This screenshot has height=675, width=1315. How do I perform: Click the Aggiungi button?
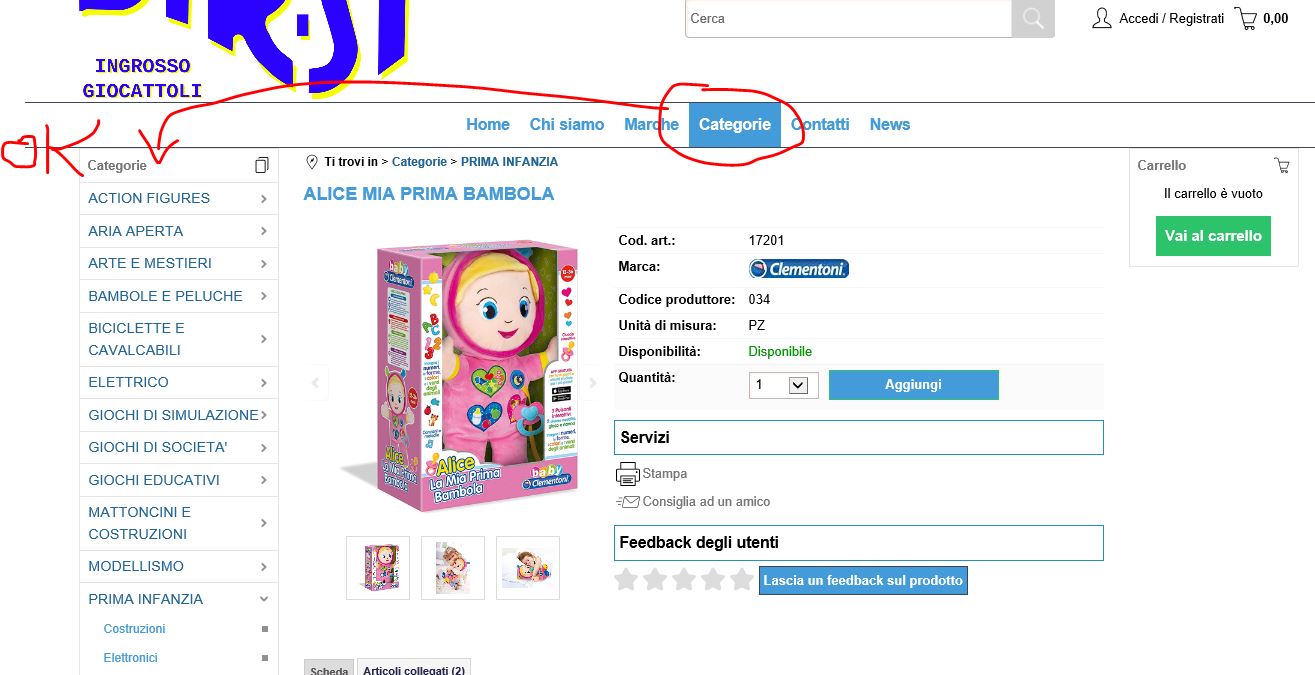tap(914, 385)
